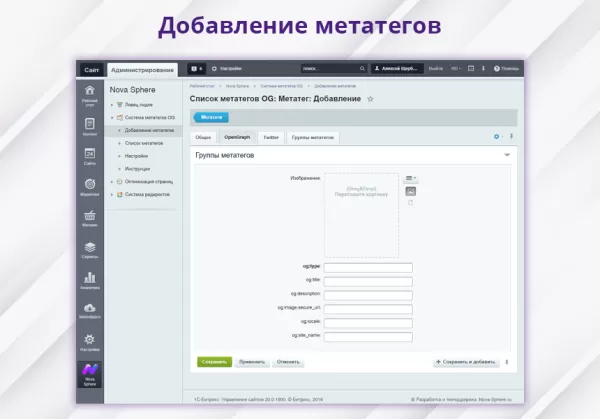Click the green Сохранить button
The width and height of the screenshot is (600, 419).
pos(214,362)
